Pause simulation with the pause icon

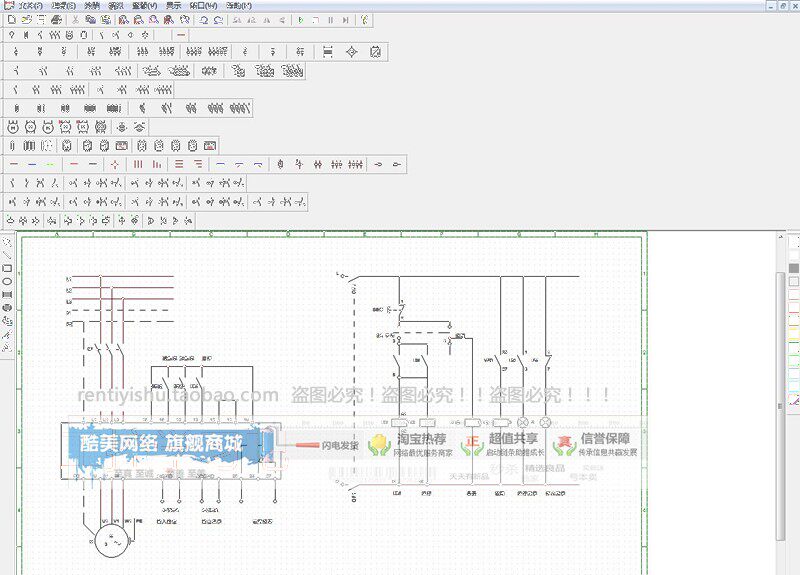pyautogui.click(x=331, y=20)
